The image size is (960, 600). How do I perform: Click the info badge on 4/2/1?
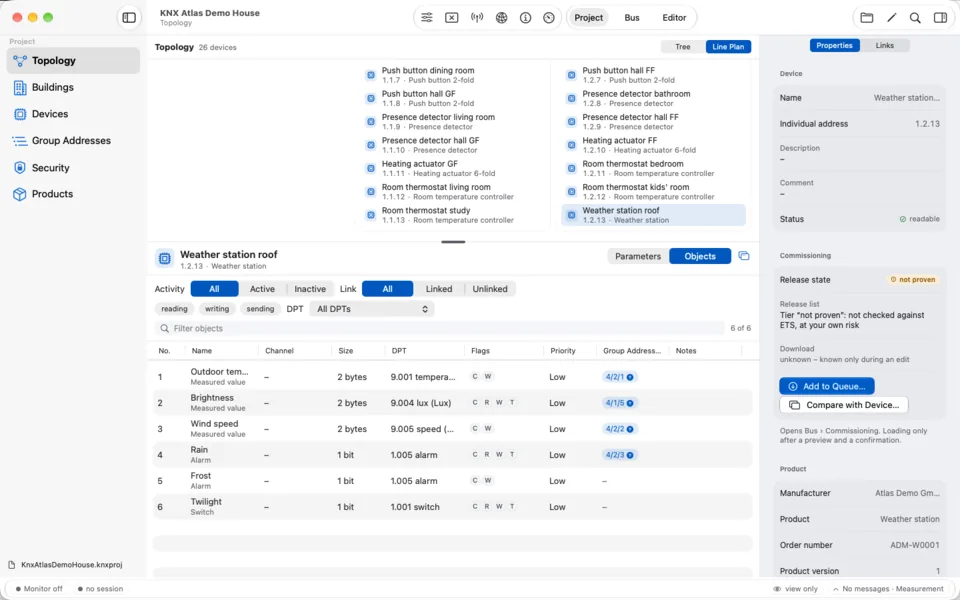click(x=630, y=377)
